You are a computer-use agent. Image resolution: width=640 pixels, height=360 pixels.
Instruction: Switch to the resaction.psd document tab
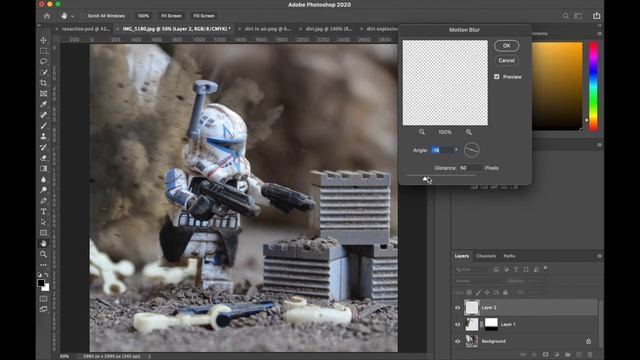85,29
